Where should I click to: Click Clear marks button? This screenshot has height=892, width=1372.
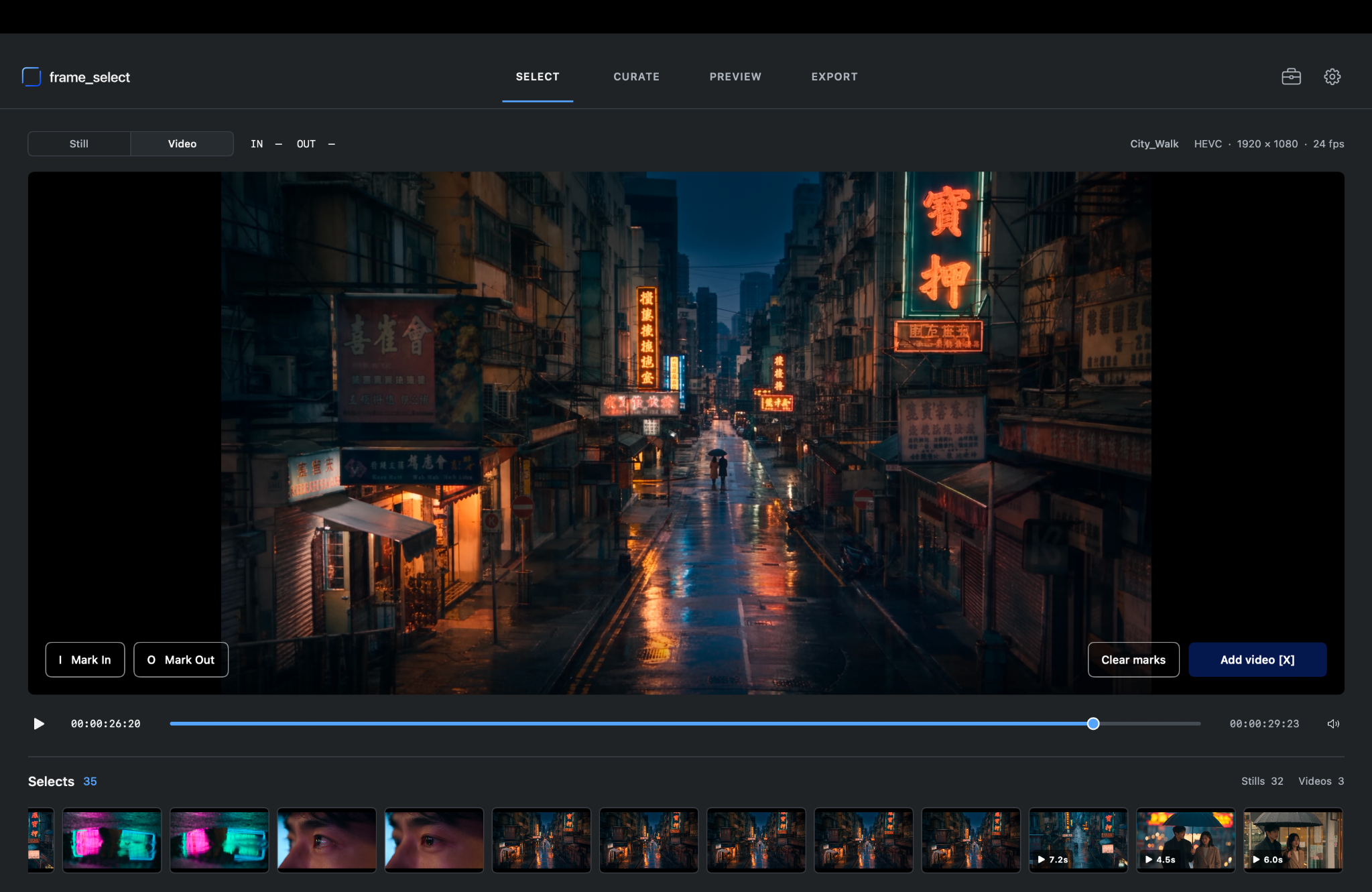coord(1133,659)
